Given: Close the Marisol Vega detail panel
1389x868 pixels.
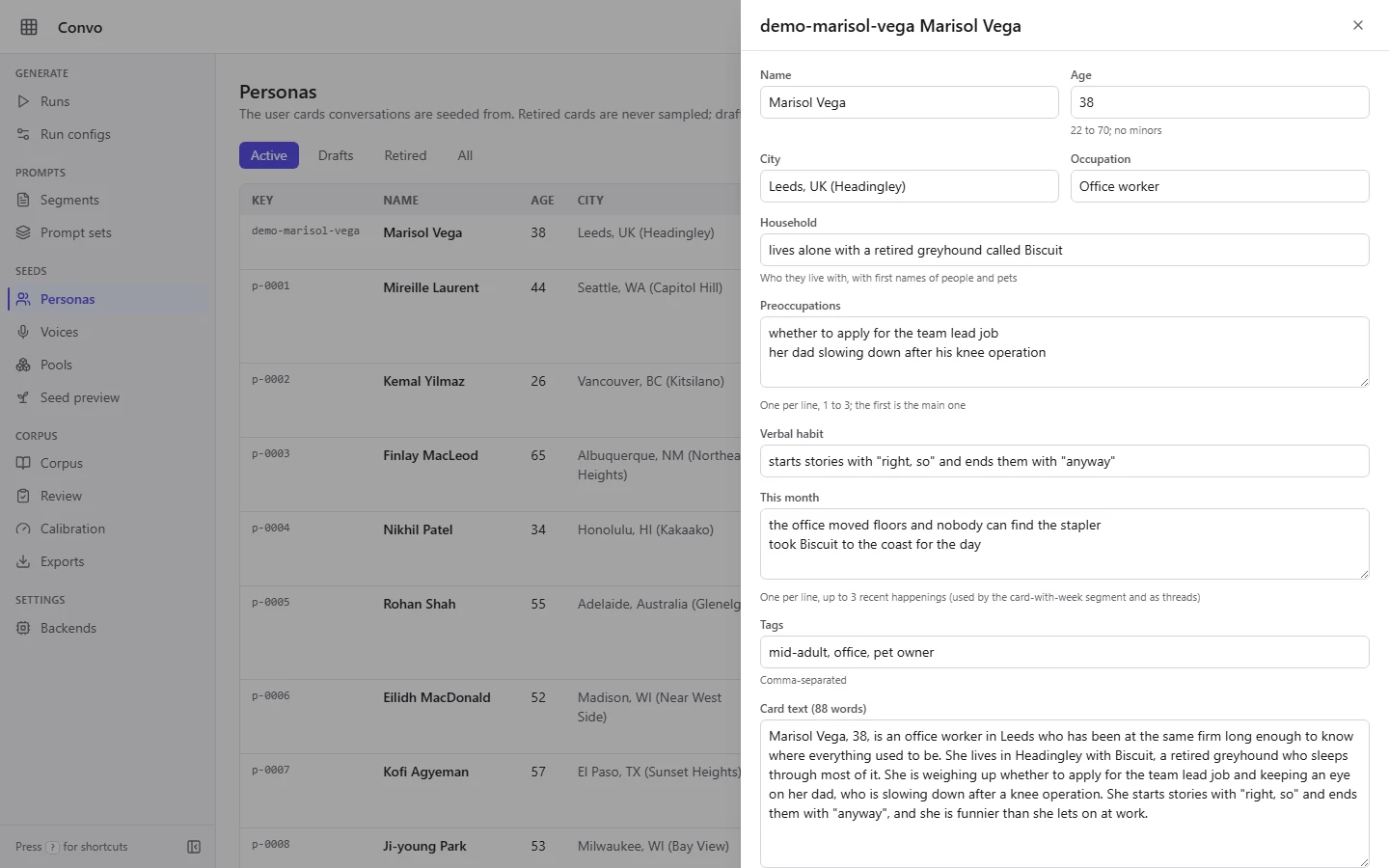Looking at the screenshot, I should pos(1358,25).
